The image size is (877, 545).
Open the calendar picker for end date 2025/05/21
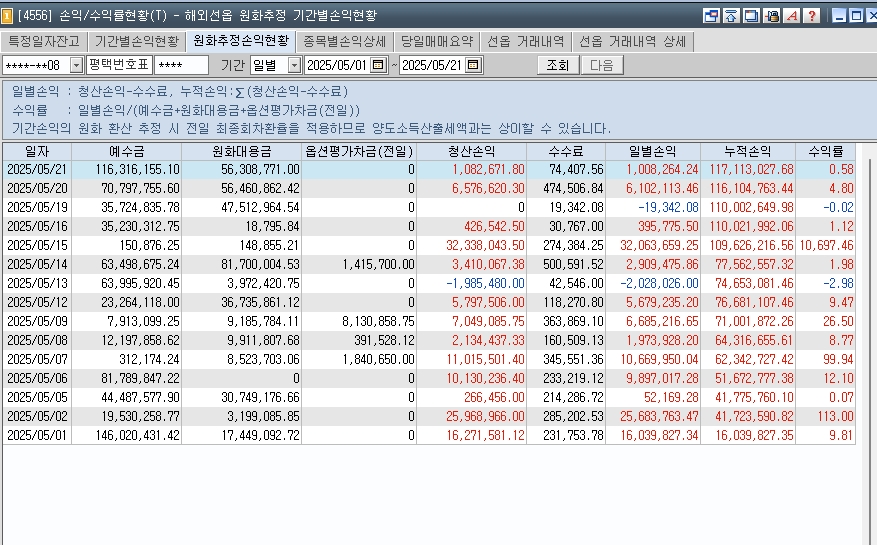(473, 65)
